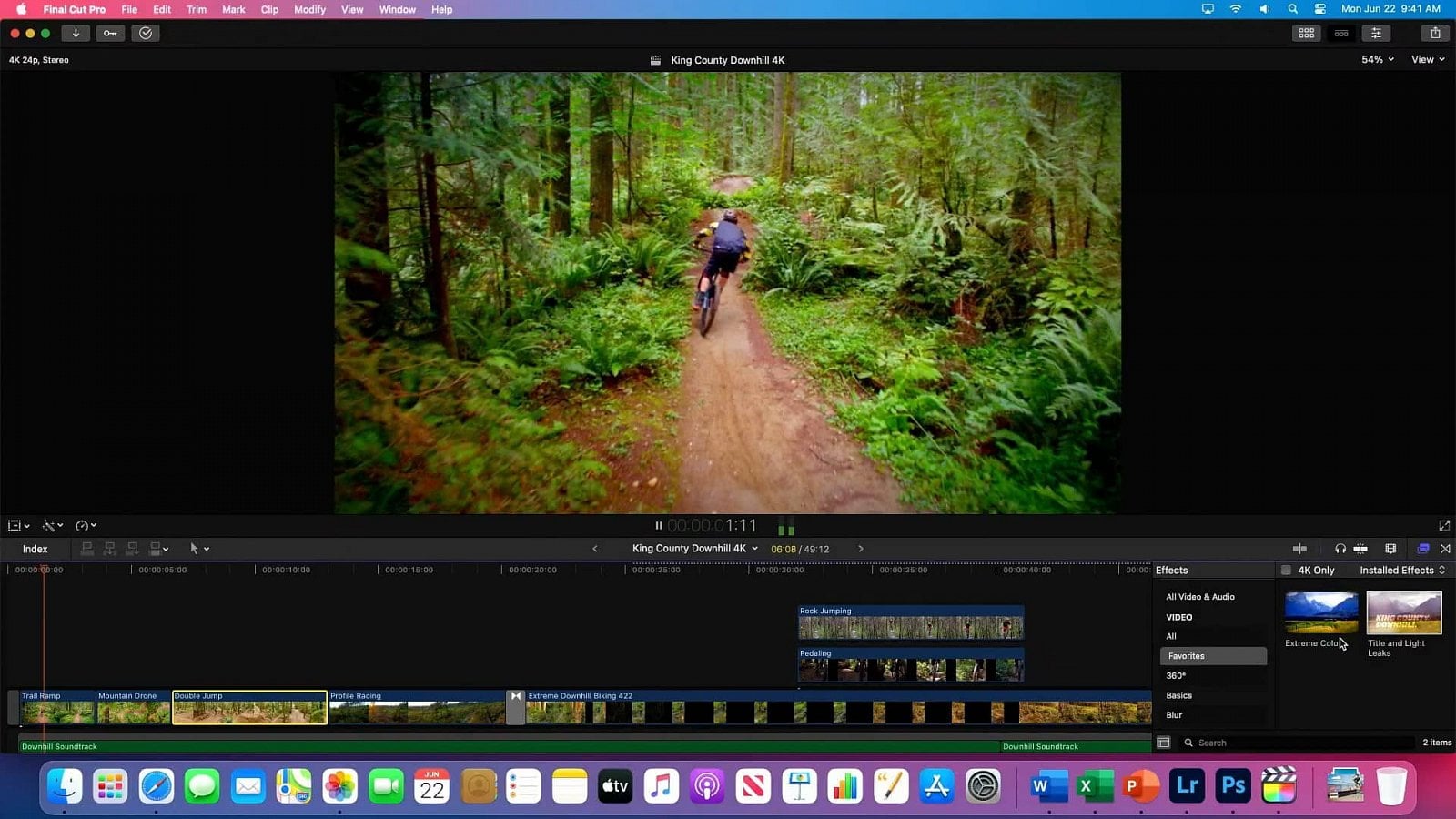The image size is (1456, 819).
Task: Toggle snapping in the timeline
Action: [x=1360, y=549]
